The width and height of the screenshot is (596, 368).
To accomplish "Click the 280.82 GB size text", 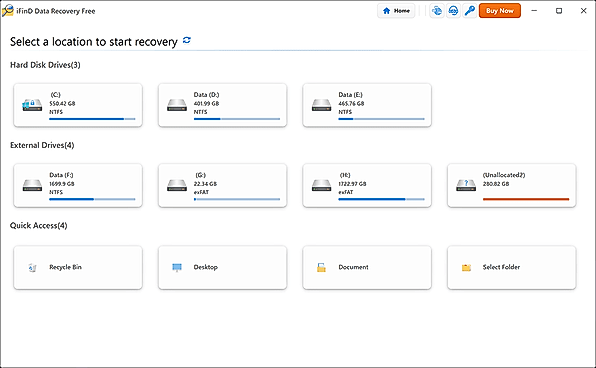I will click(x=496, y=184).
